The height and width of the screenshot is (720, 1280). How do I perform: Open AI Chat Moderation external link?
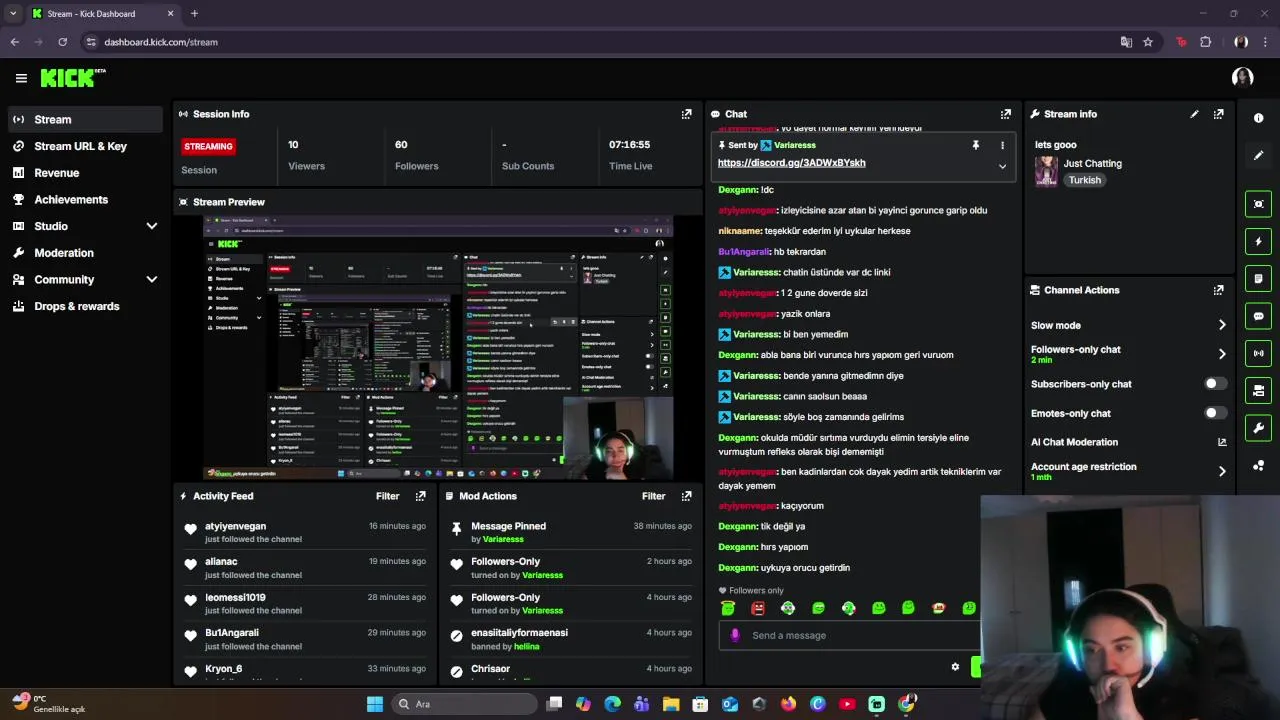pyautogui.click(x=1221, y=442)
